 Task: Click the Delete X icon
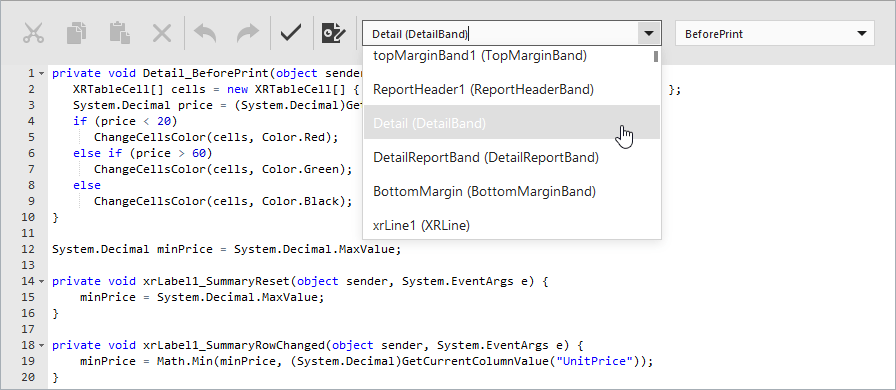[x=162, y=34]
